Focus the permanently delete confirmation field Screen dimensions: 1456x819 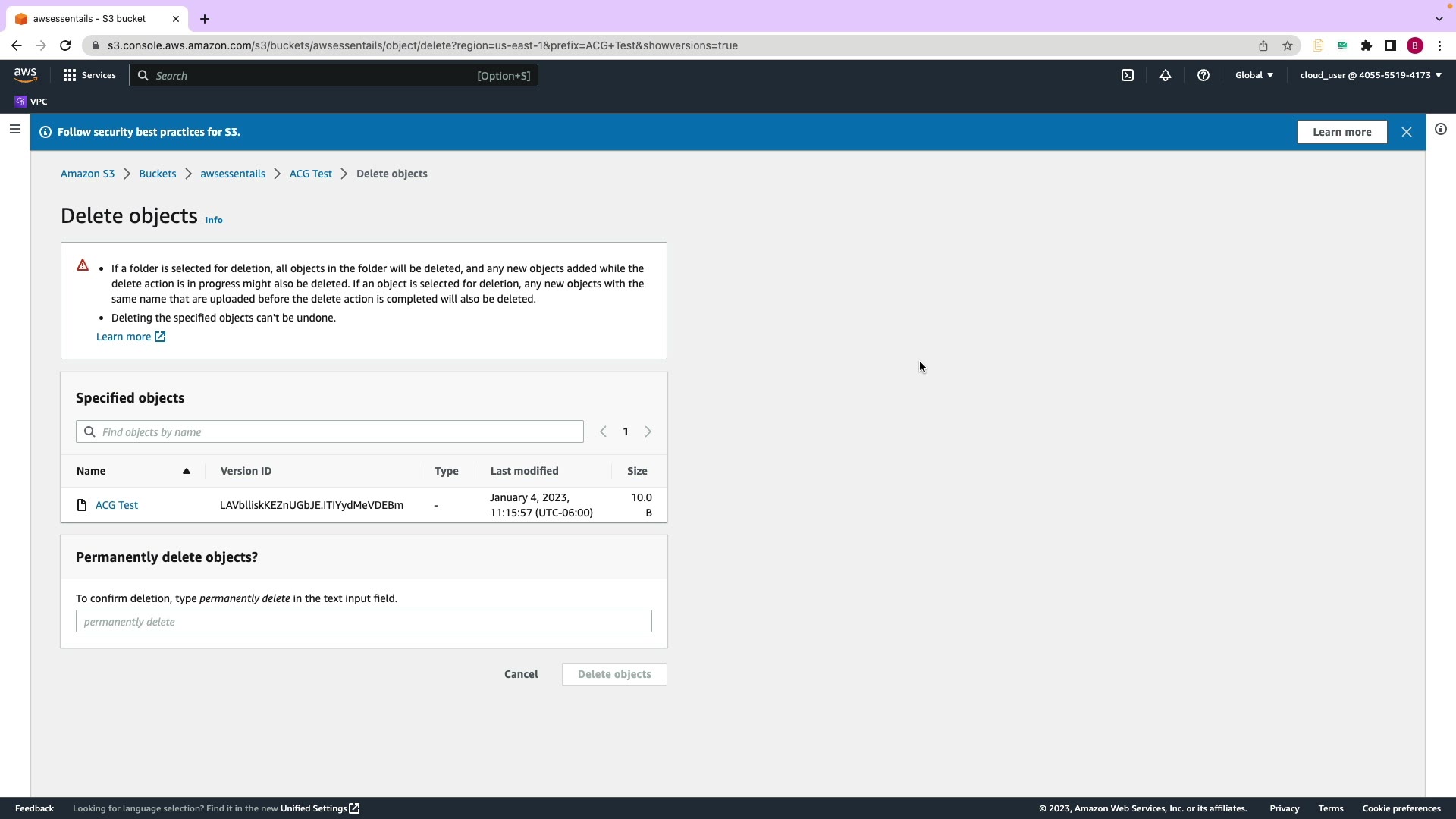coord(363,622)
